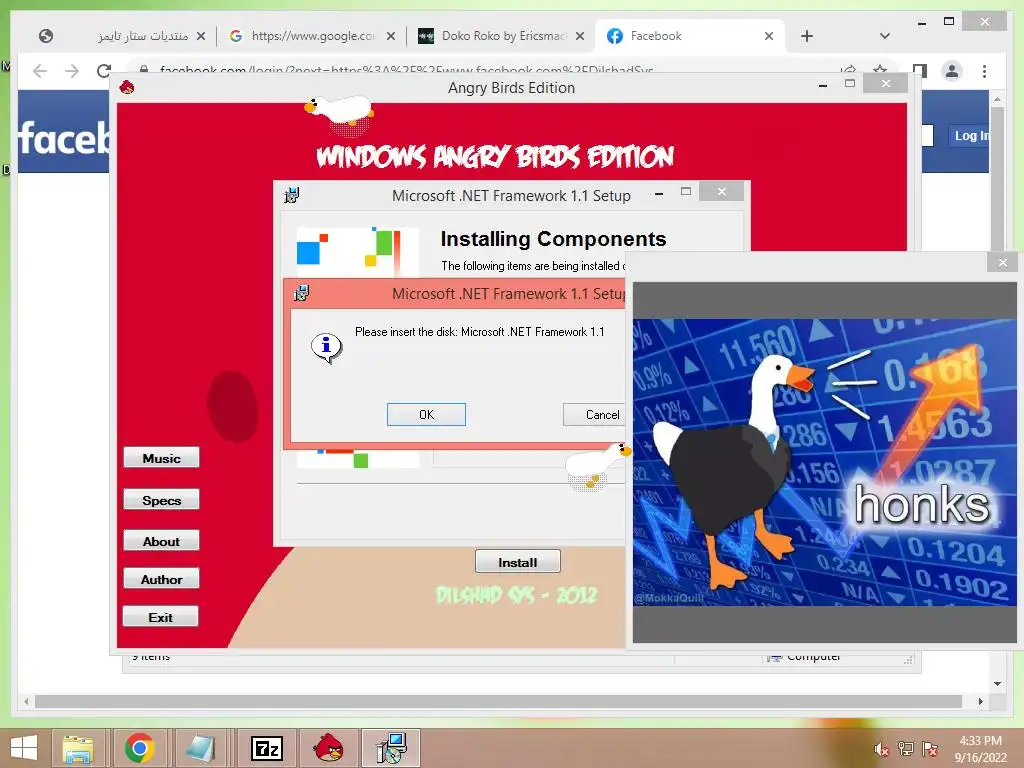Click the .NET Framework Setup window icon
This screenshot has width=1024, height=768.
pos(292,195)
